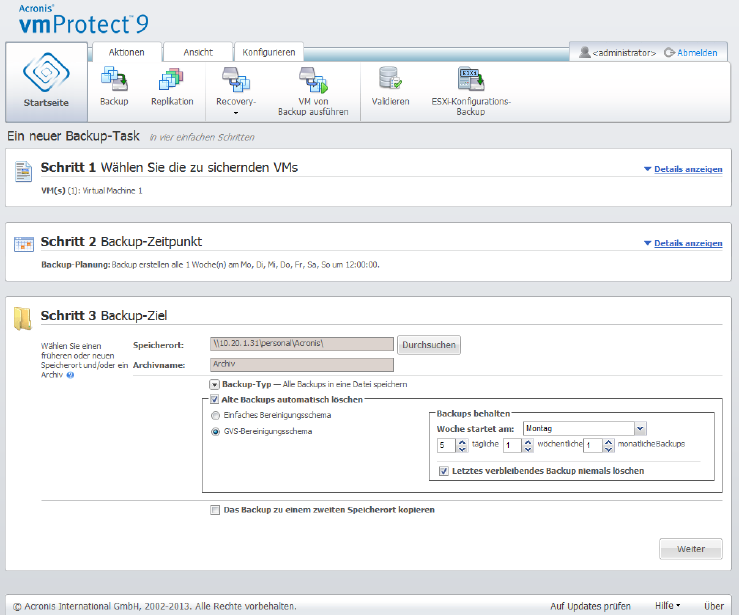Enable copying backup to second Speicherort
739x615 pixels.
(x=215, y=510)
